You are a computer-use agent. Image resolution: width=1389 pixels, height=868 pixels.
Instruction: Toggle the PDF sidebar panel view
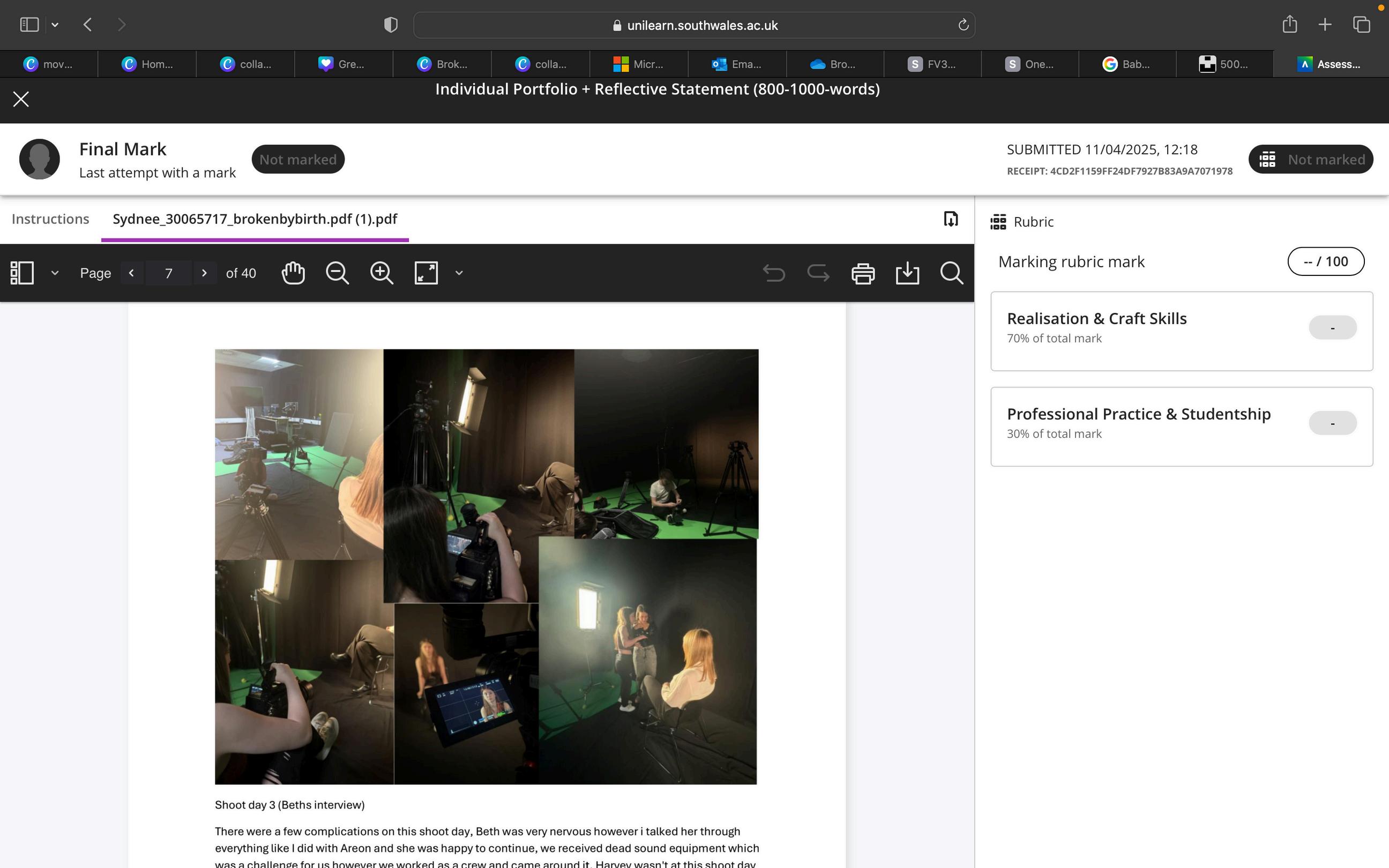point(23,273)
